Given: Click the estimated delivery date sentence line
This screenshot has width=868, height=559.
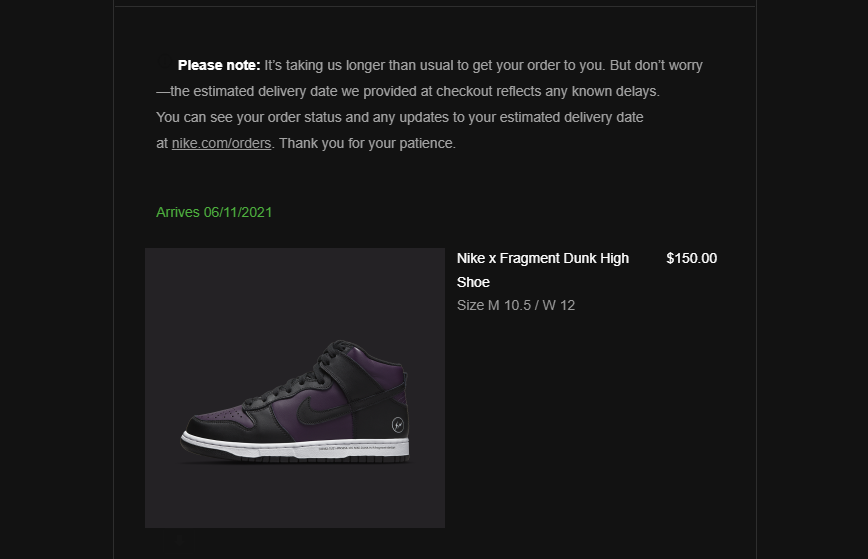Looking at the screenshot, I should [408, 91].
